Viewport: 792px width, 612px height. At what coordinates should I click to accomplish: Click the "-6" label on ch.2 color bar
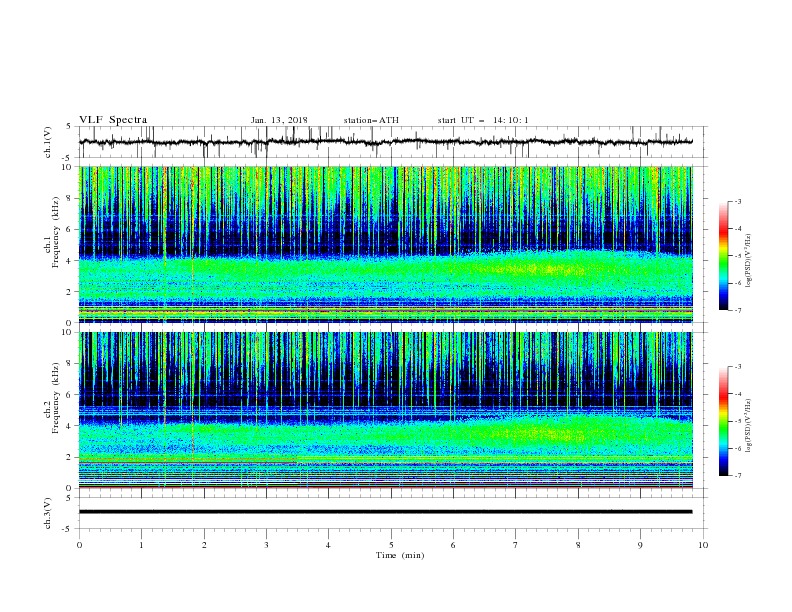738,448
